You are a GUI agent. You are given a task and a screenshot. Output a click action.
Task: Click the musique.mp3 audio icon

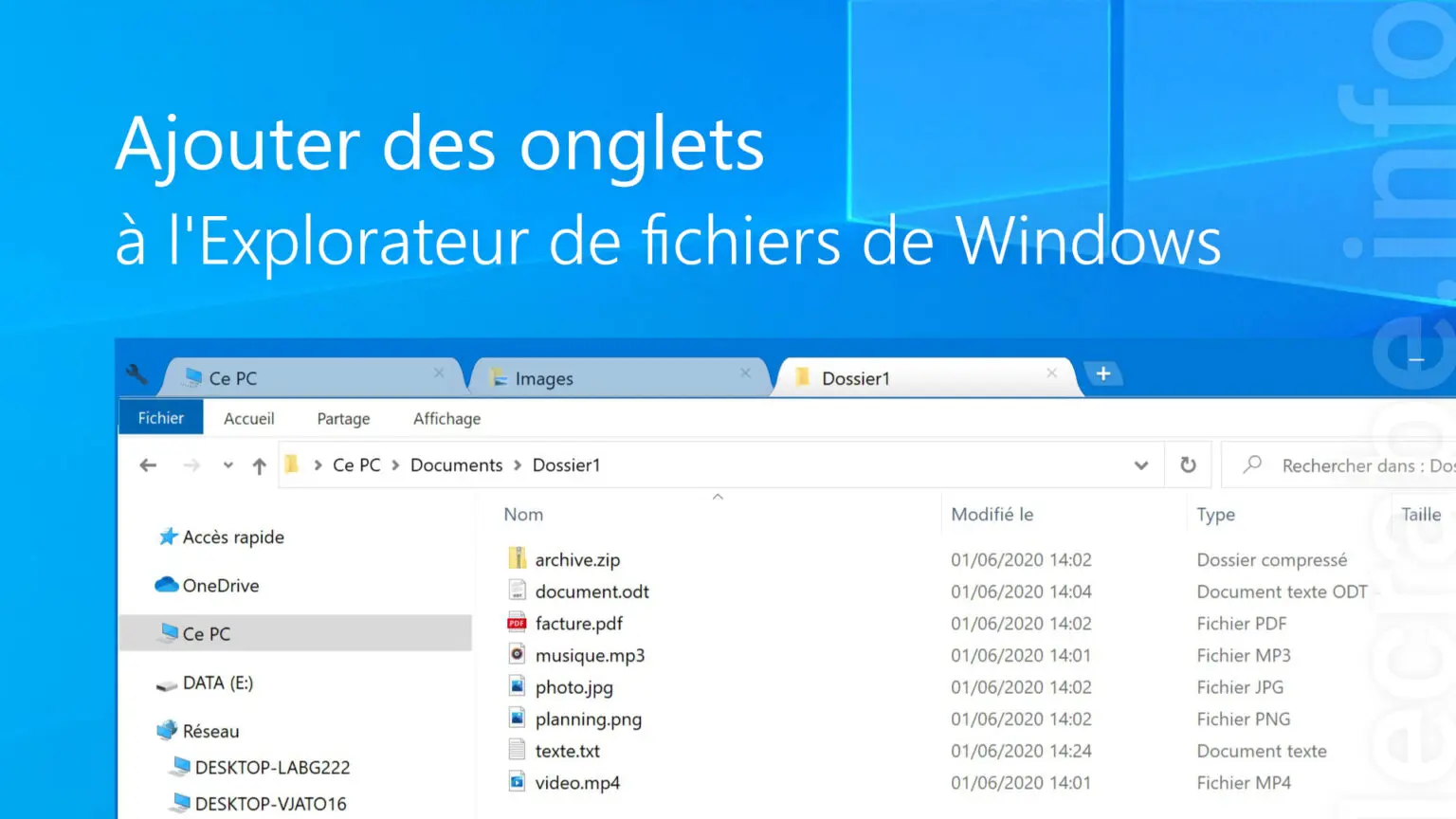click(517, 654)
